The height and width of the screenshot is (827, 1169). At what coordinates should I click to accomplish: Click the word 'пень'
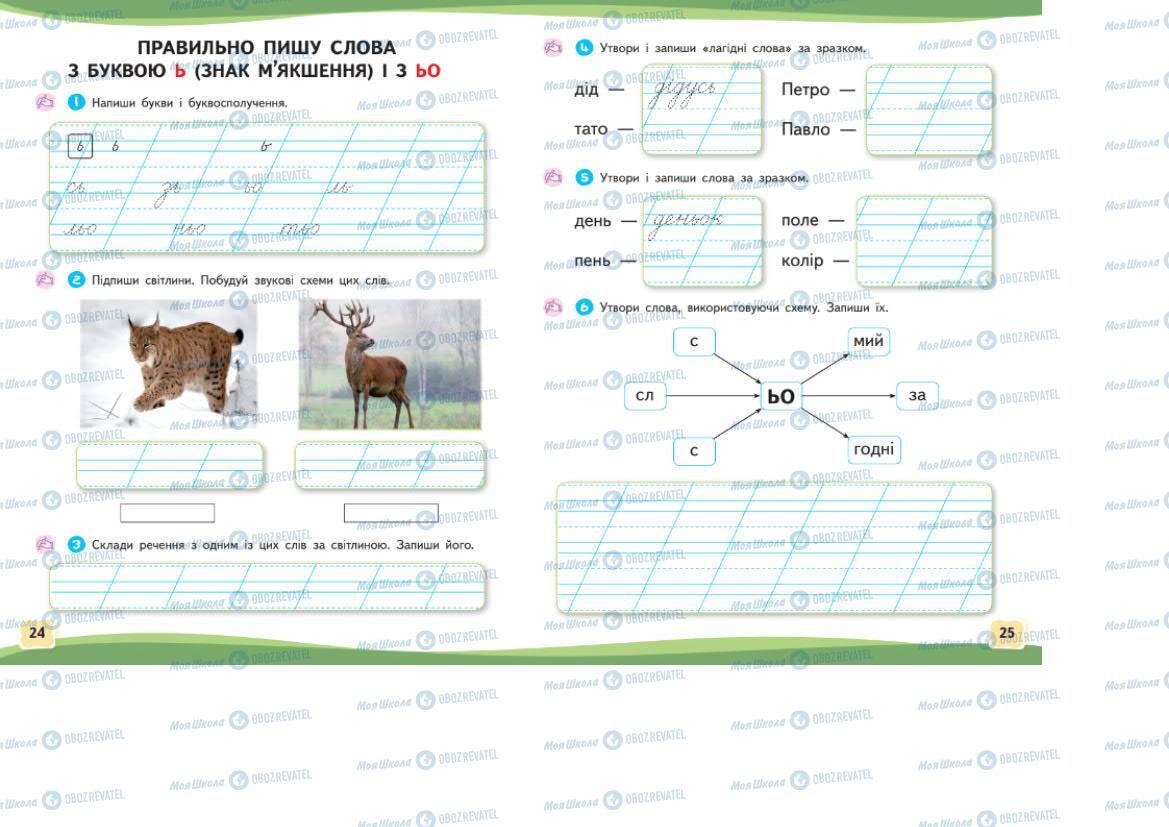coord(593,260)
